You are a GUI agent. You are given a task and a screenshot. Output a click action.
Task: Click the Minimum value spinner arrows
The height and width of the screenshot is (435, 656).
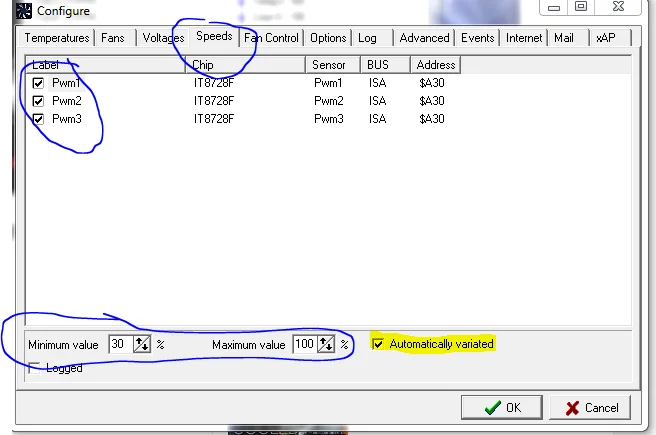tap(142, 344)
